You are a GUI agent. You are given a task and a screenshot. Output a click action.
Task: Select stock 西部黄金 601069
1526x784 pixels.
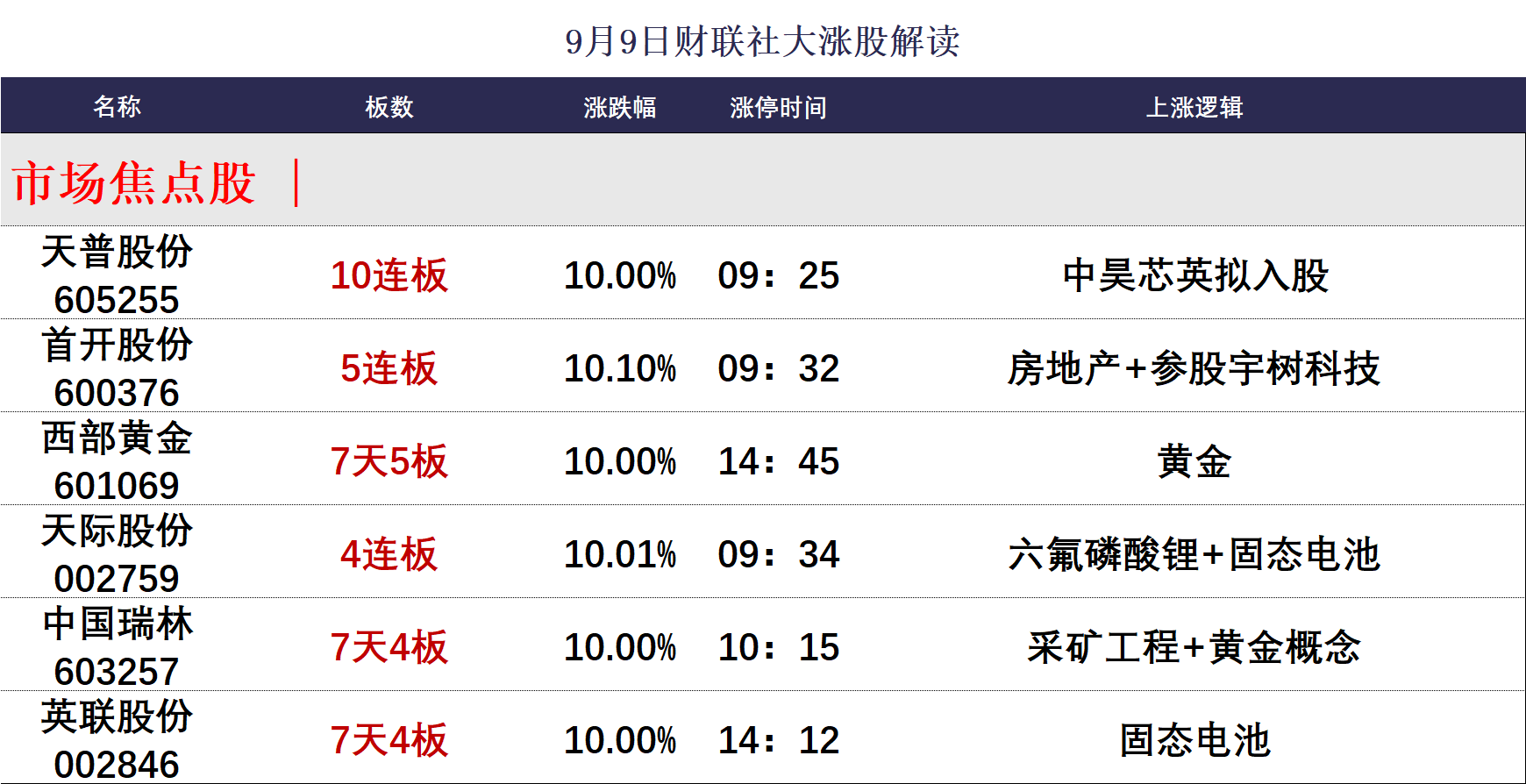click(x=117, y=460)
